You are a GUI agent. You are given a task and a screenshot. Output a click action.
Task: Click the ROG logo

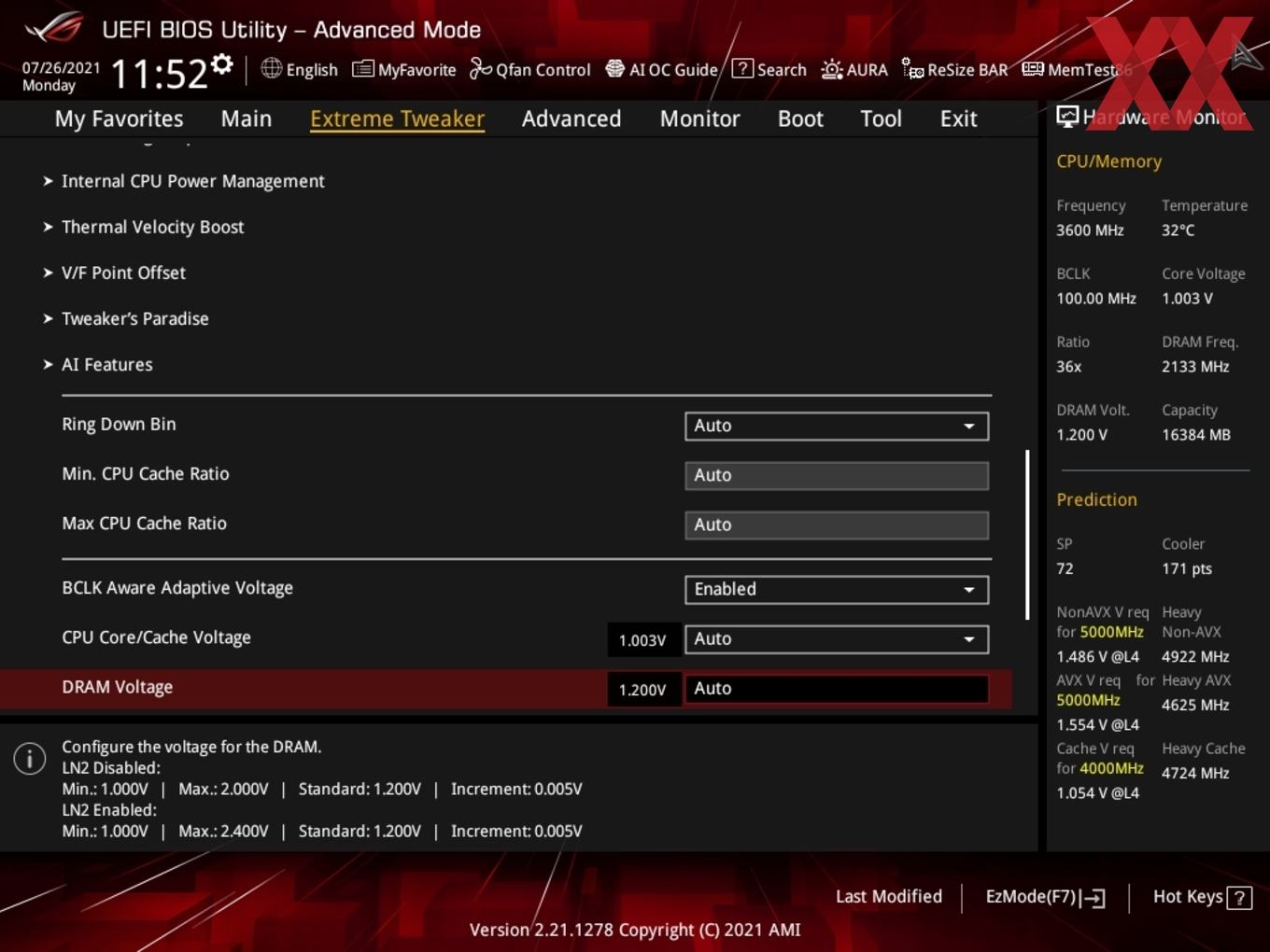pos(54,29)
